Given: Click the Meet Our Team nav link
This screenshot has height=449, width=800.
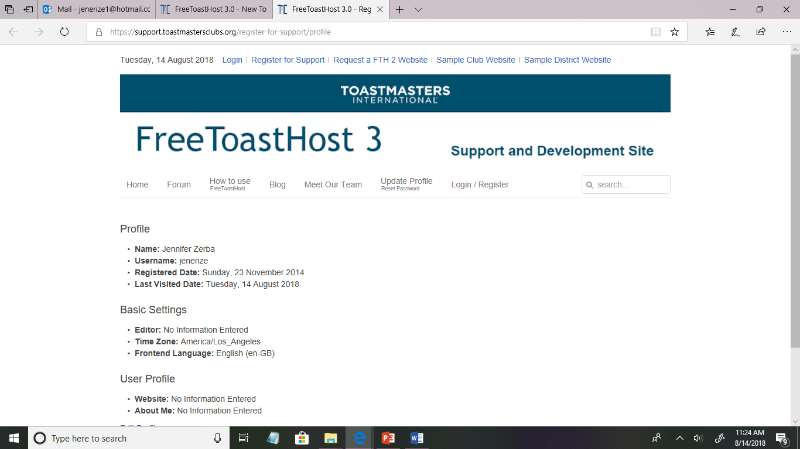Looking at the screenshot, I should coord(333,185).
